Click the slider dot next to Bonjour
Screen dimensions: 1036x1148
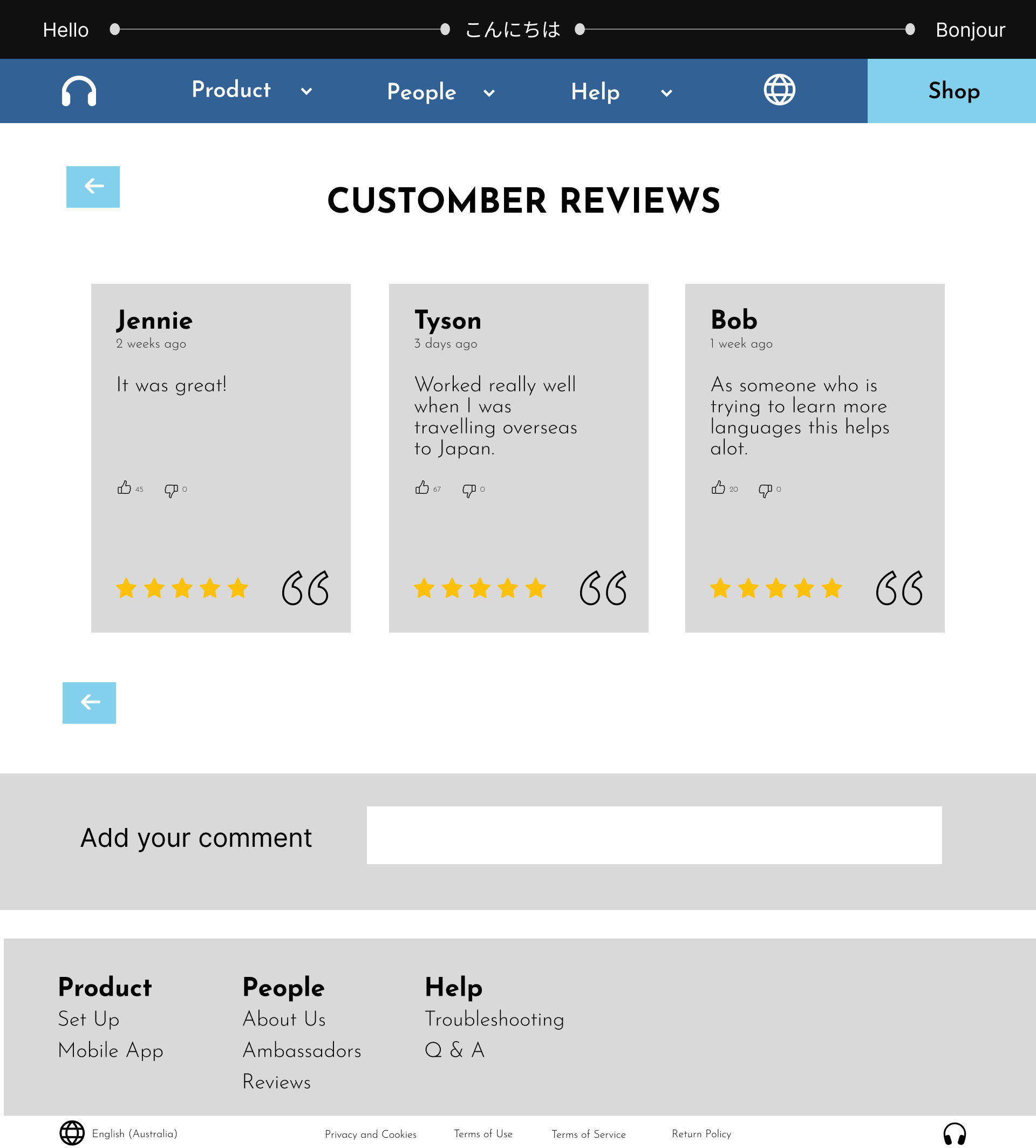[910, 30]
